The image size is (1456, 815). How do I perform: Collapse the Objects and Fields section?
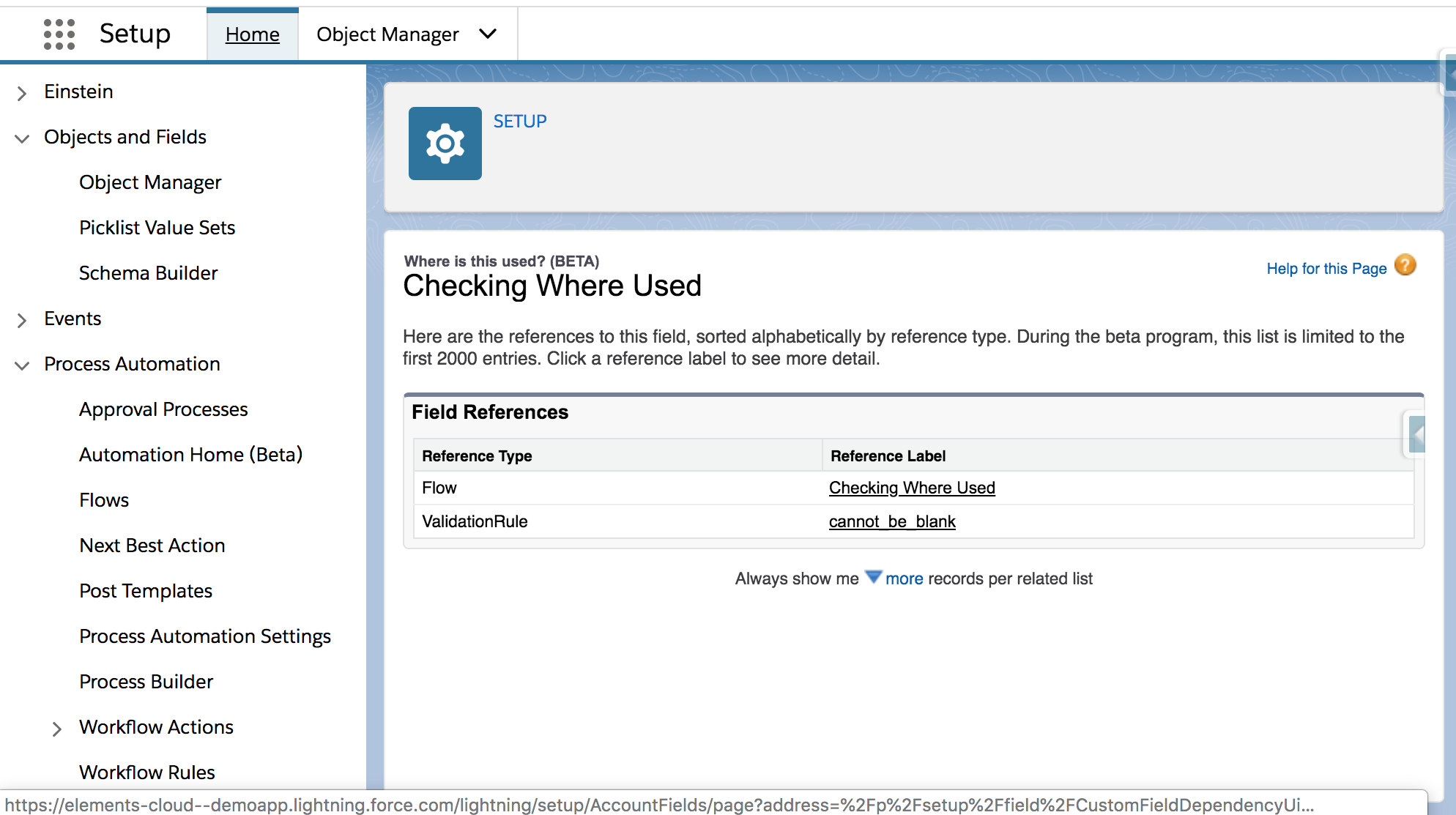point(22,138)
